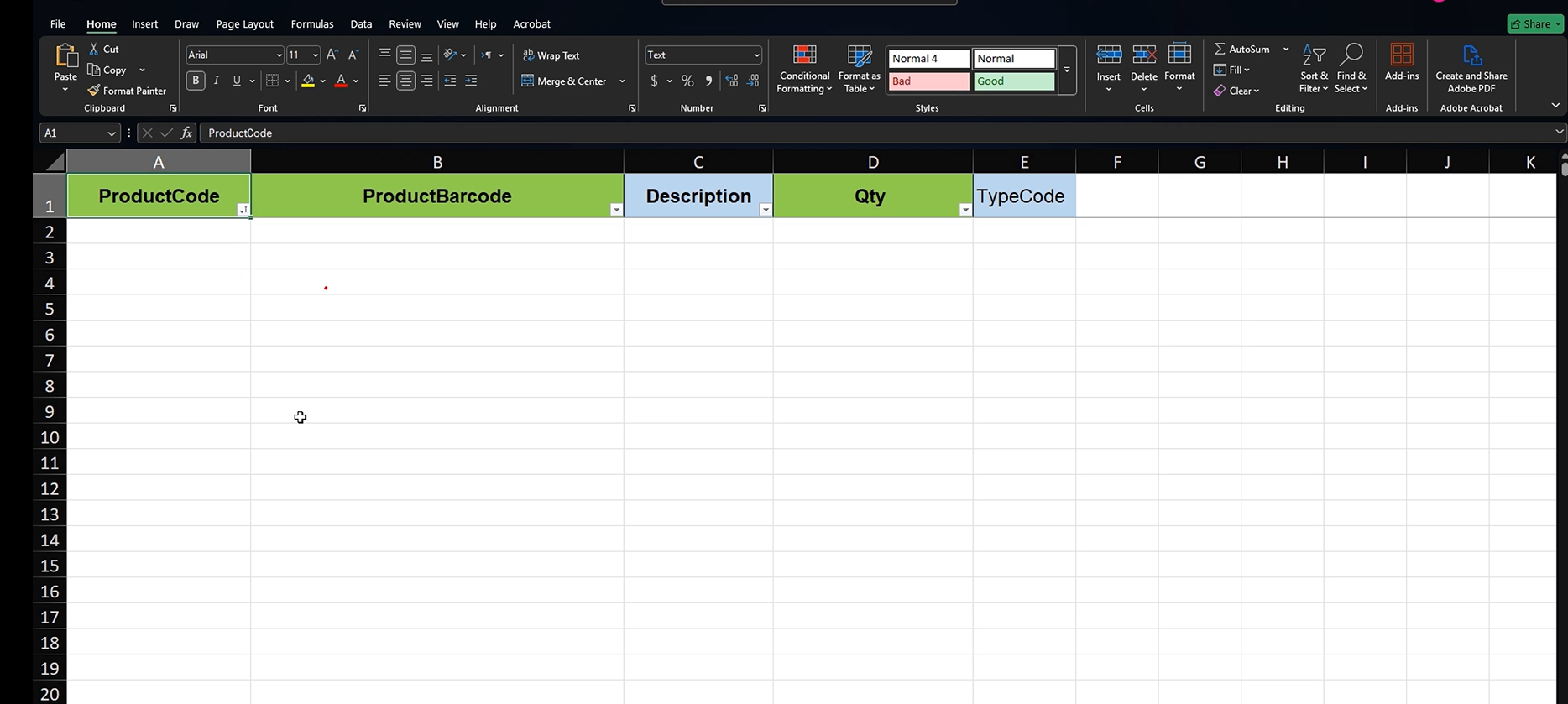Open the ProductCode column filter dropdown
The image size is (1568, 704).
(x=243, y=210)
